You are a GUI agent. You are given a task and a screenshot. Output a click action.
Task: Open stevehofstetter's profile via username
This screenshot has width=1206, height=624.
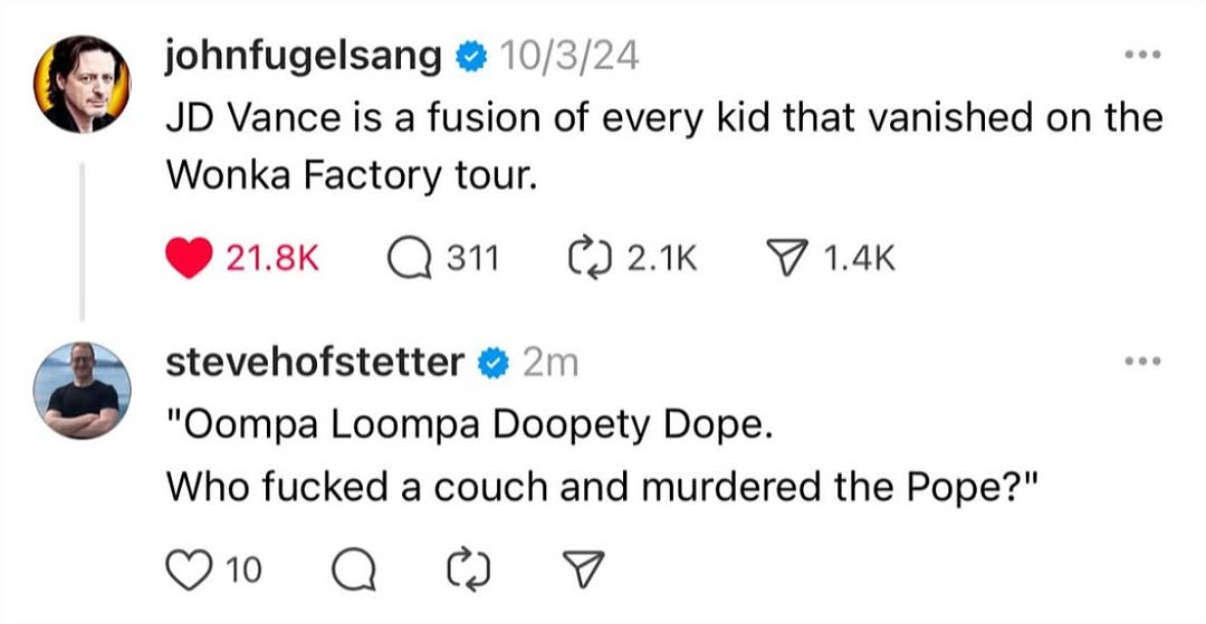click(x=316, y=363)
